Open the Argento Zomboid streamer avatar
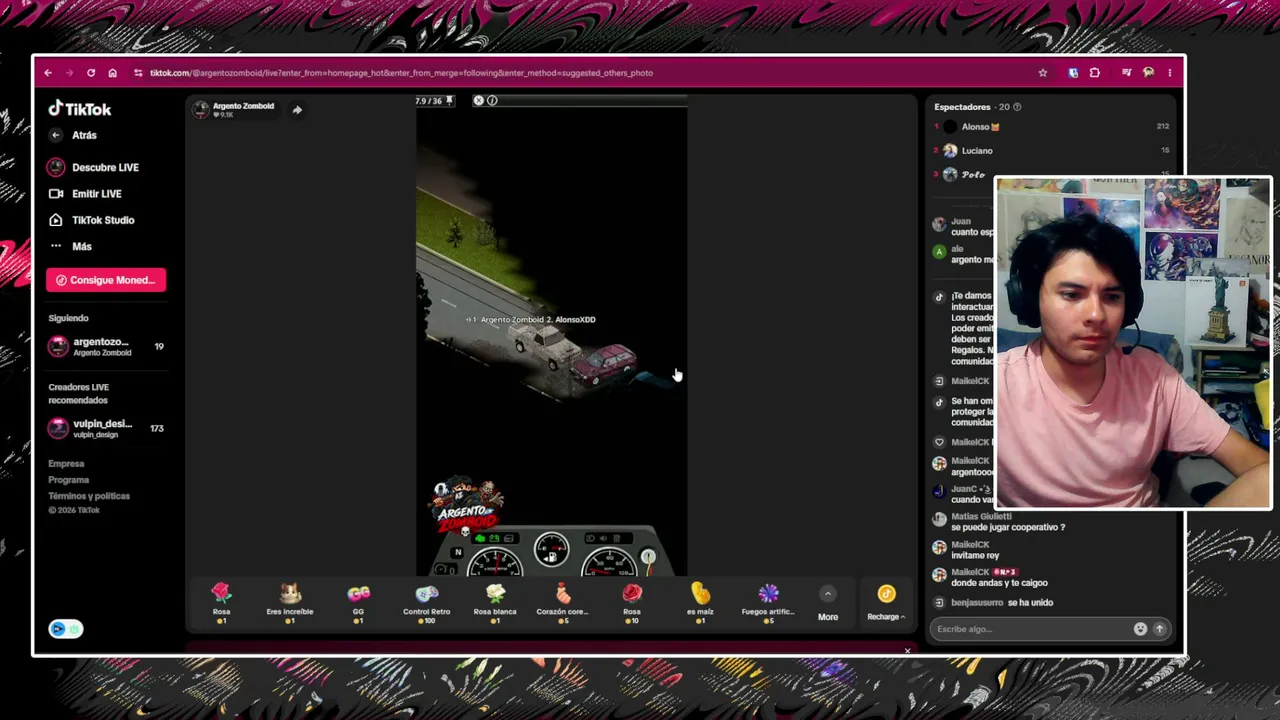Image resolution: width=1280 pixels, height=720 pixels. (201, 109)
